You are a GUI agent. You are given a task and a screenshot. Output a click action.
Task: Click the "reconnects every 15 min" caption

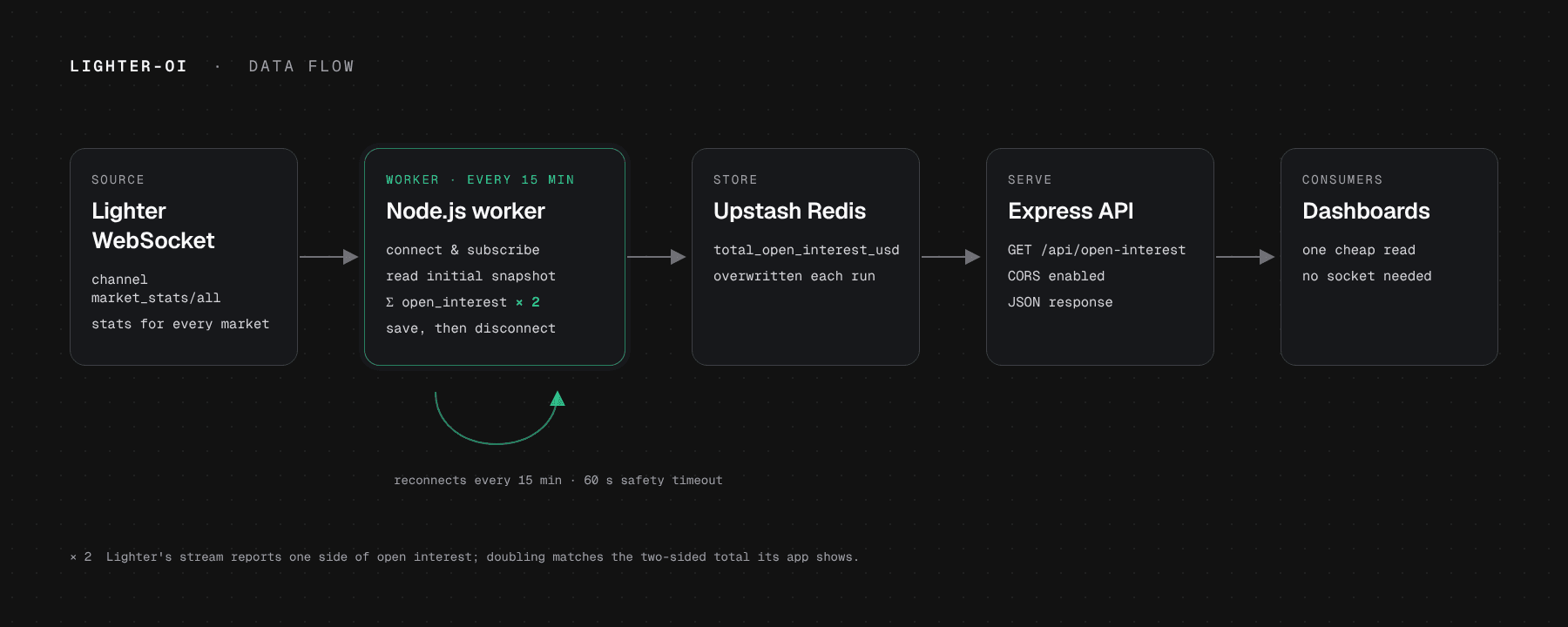click(x=477, y=480)
